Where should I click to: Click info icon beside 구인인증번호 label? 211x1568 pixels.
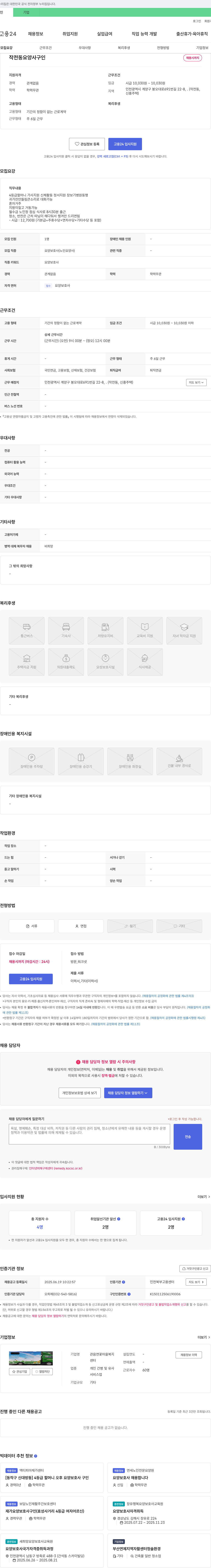click(x=129, y=1294)
